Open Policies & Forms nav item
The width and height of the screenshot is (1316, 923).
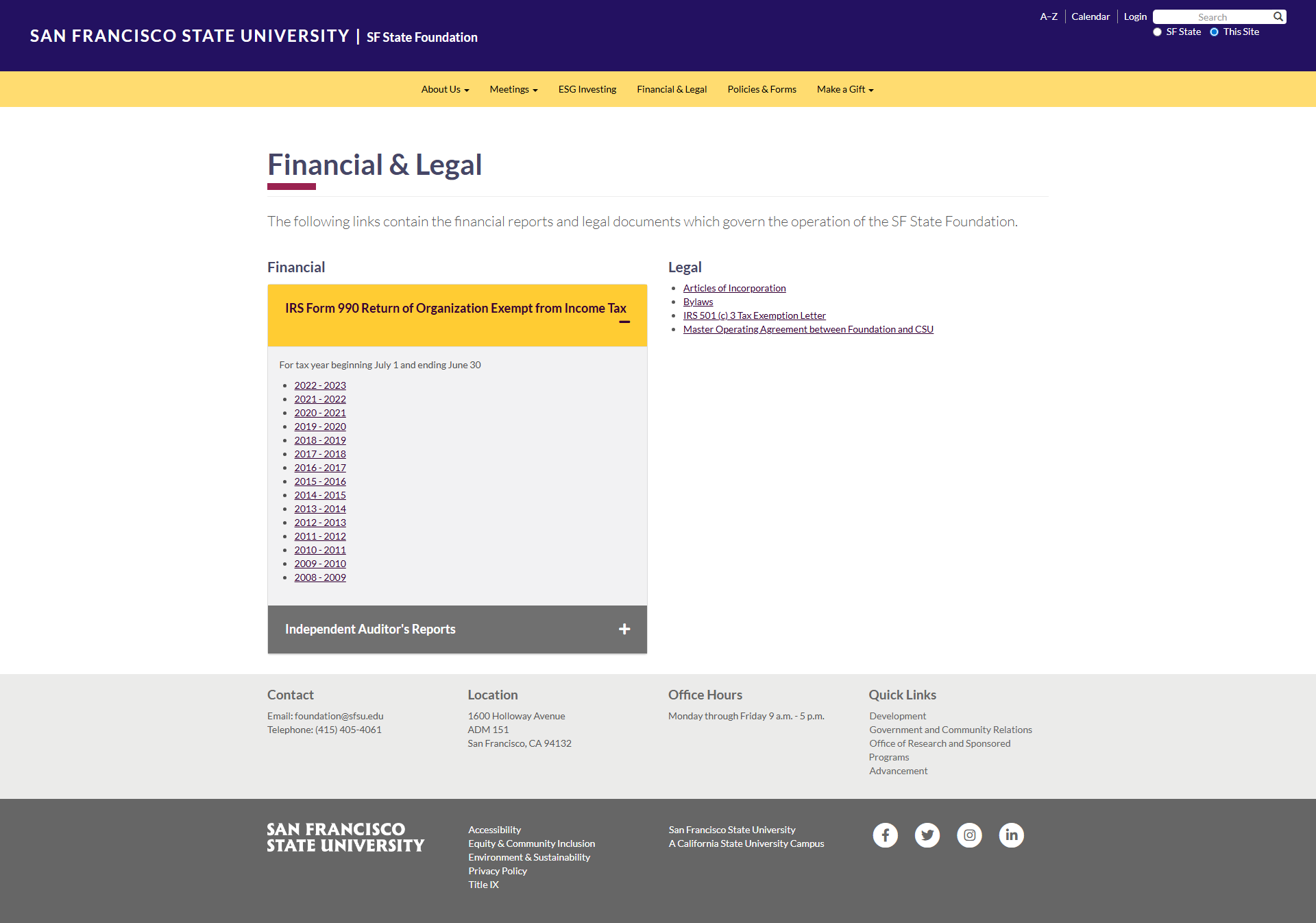(x=761, y=89)
